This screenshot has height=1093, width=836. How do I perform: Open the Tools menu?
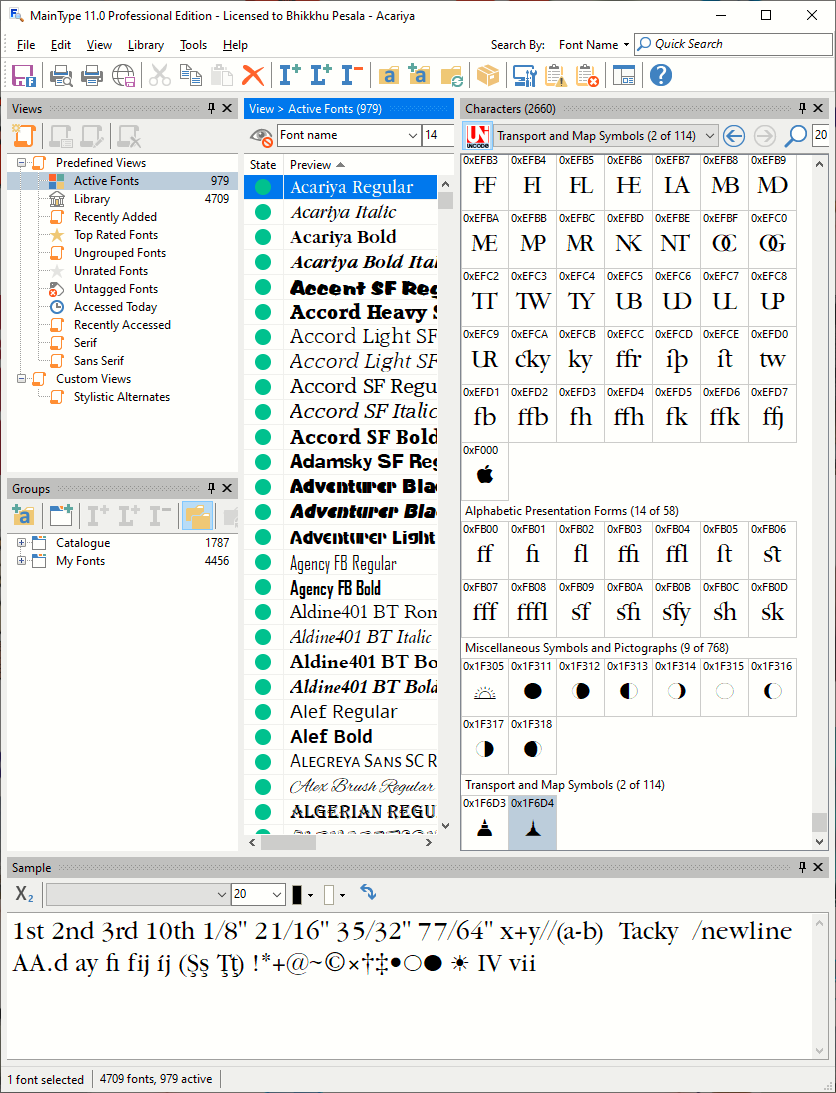pyautogui.click(x=193, y=45)
